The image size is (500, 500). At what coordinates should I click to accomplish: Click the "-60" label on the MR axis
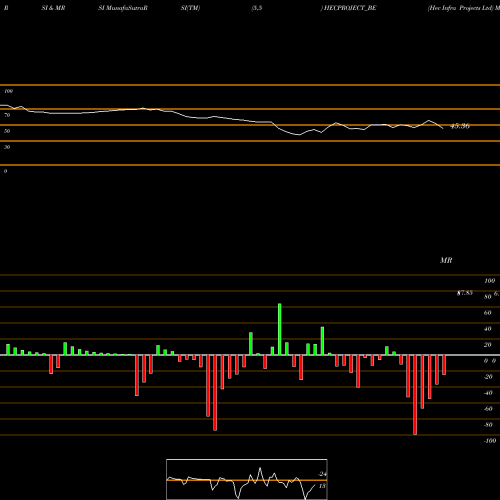coord(488,409)
